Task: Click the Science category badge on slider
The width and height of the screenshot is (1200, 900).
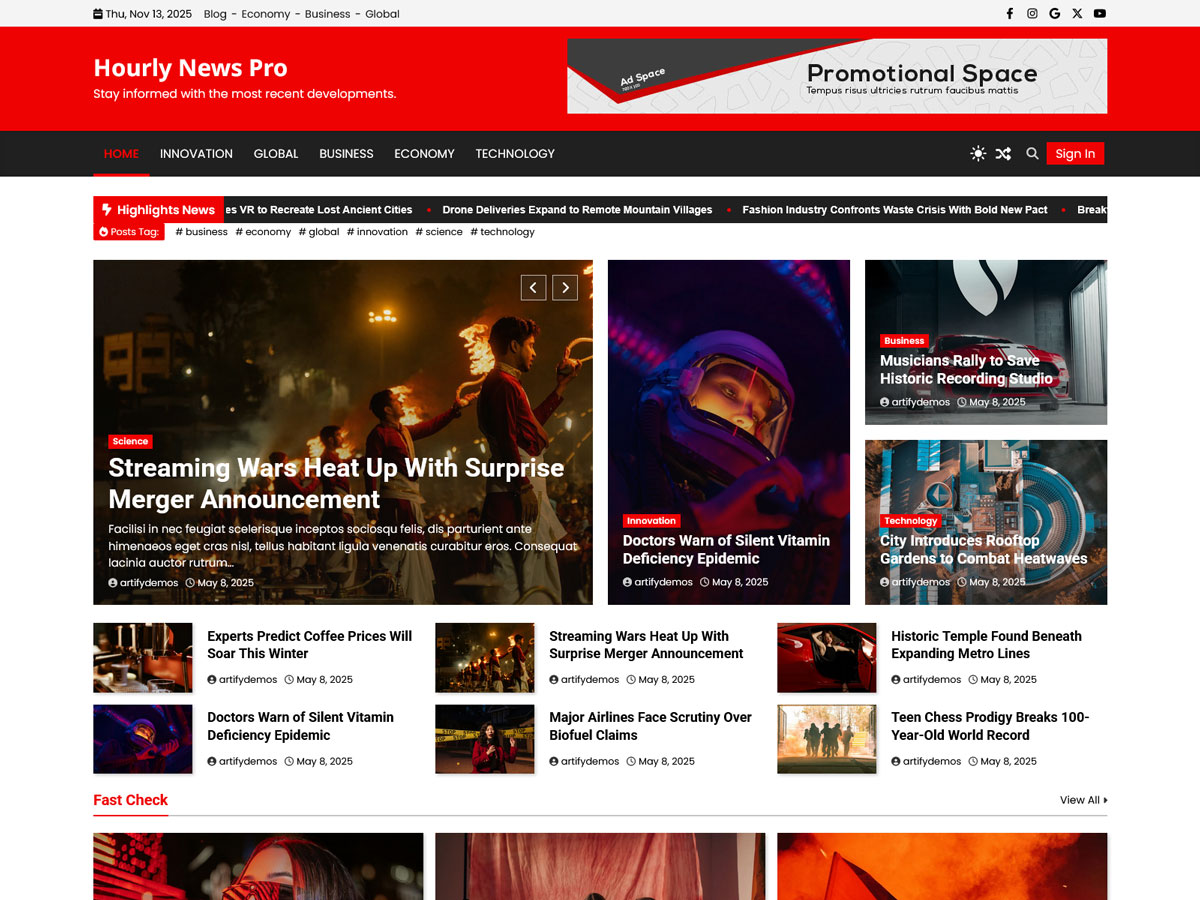Action: pyautogui.click(x=130, y=441)
